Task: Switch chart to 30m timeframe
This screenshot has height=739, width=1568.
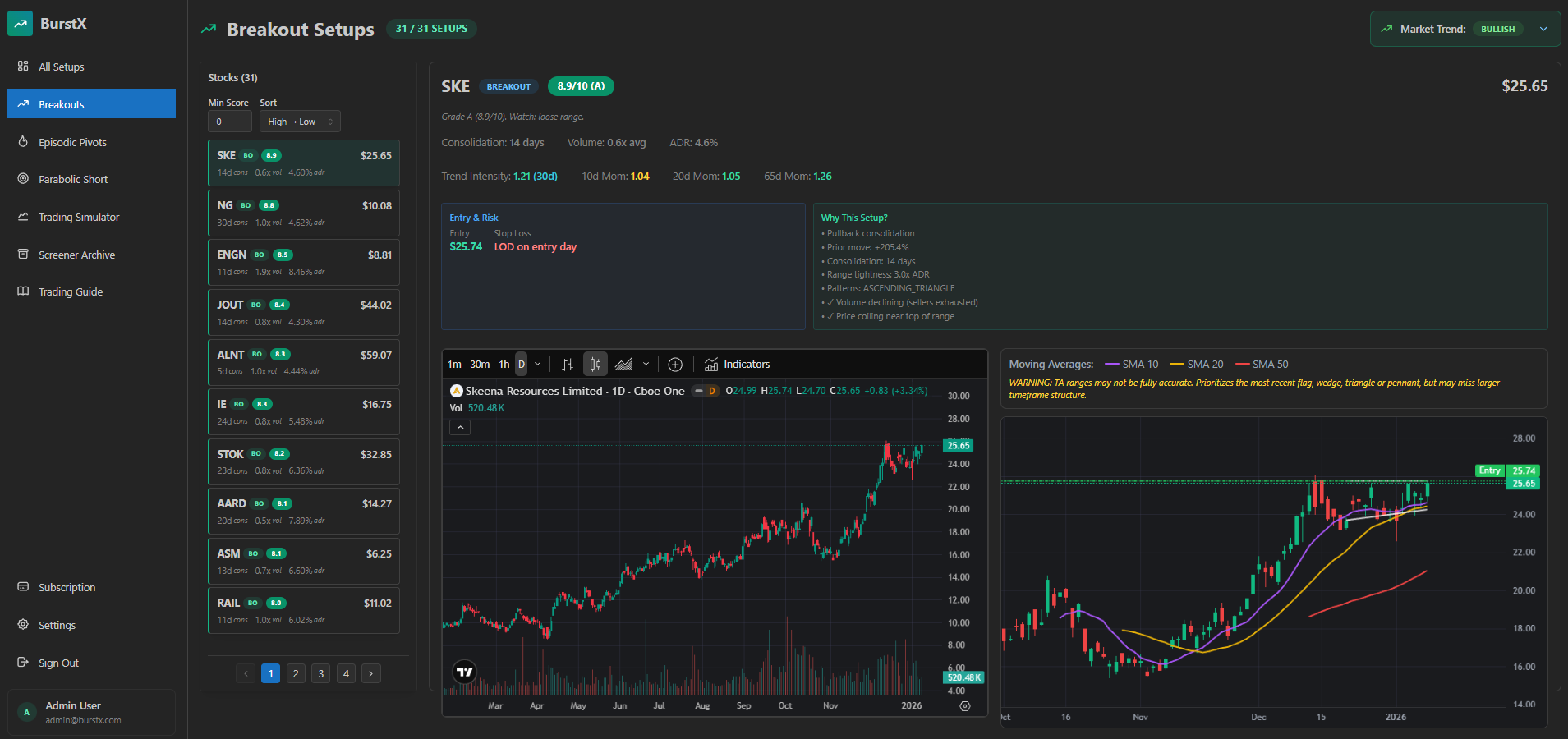Action: pos(480,365)
